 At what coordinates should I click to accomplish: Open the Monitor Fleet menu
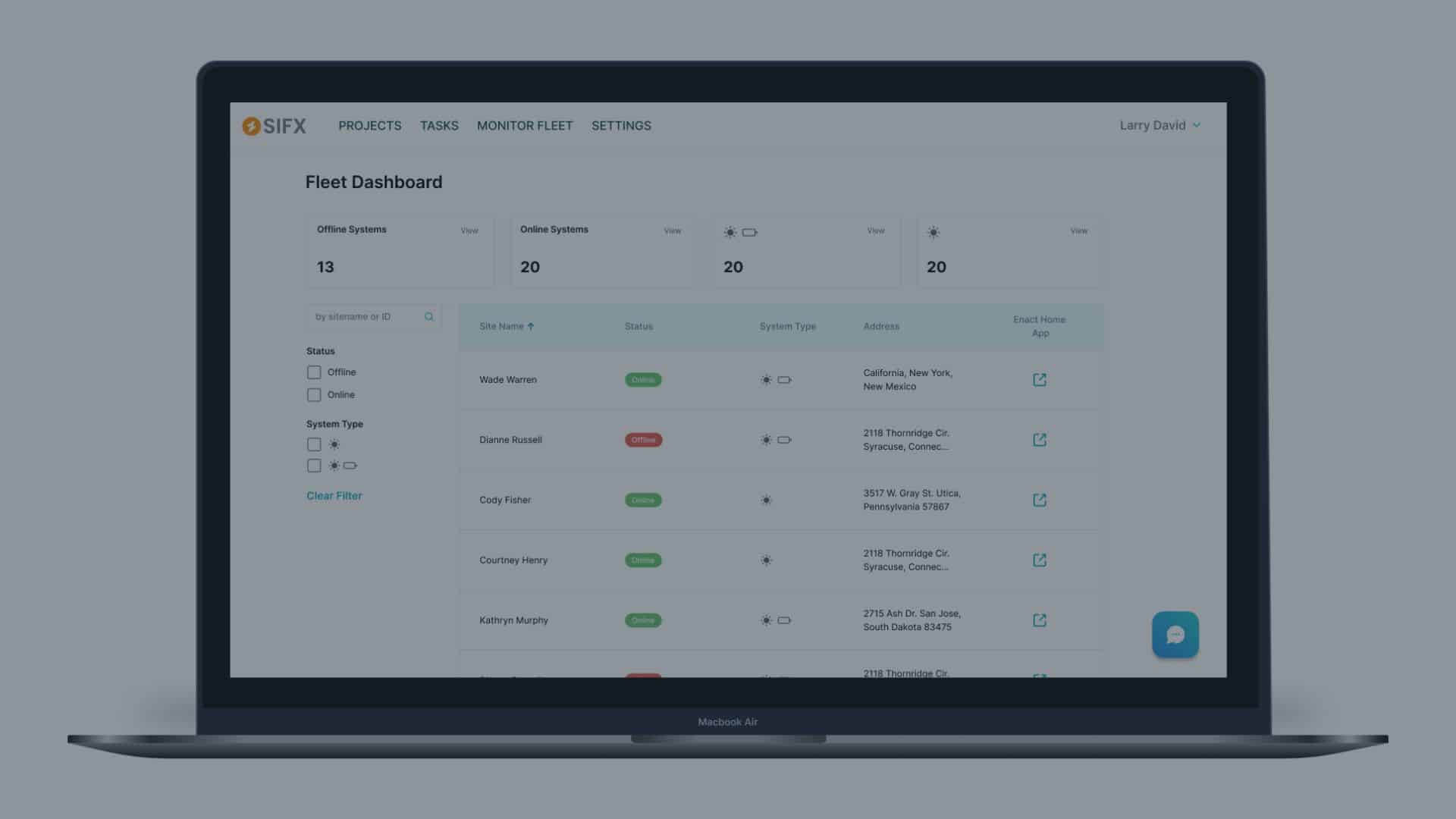click(x=524, y=126)
